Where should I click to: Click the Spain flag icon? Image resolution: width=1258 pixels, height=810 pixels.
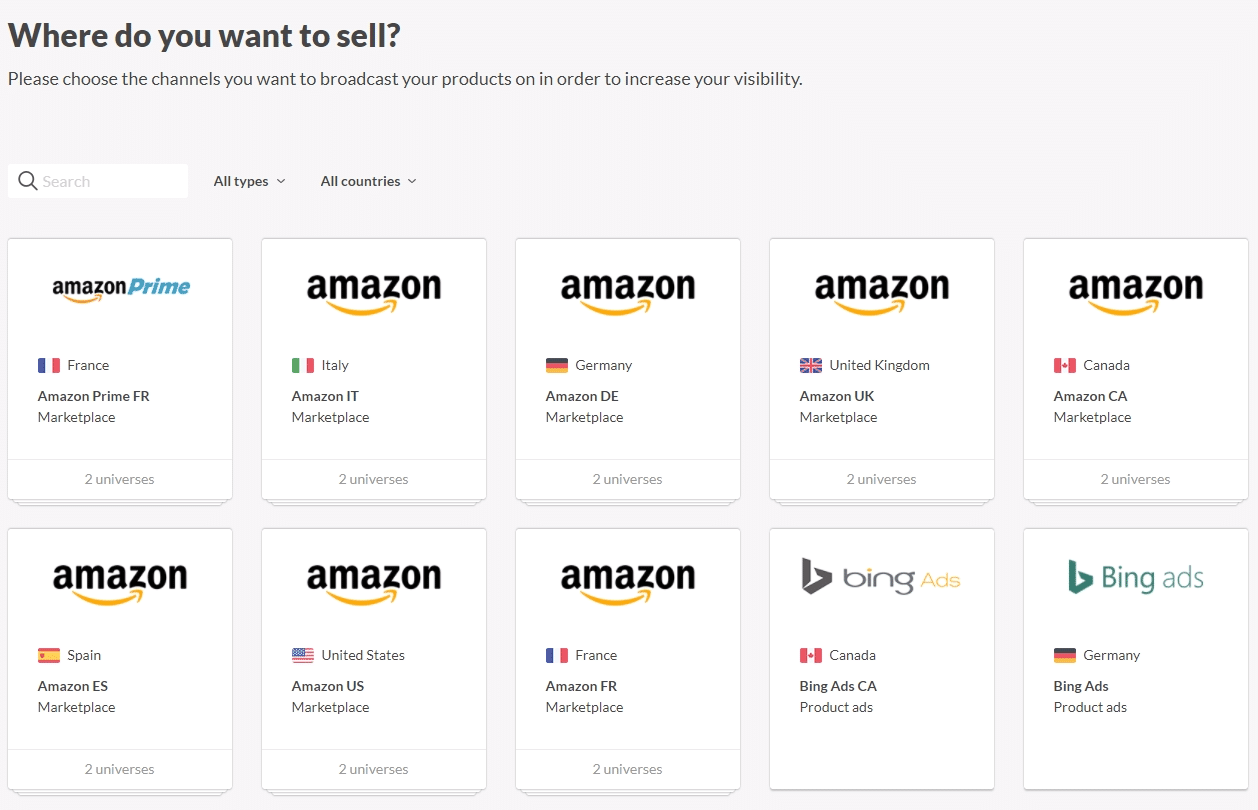pyautogui.click(x=49, y=655)
